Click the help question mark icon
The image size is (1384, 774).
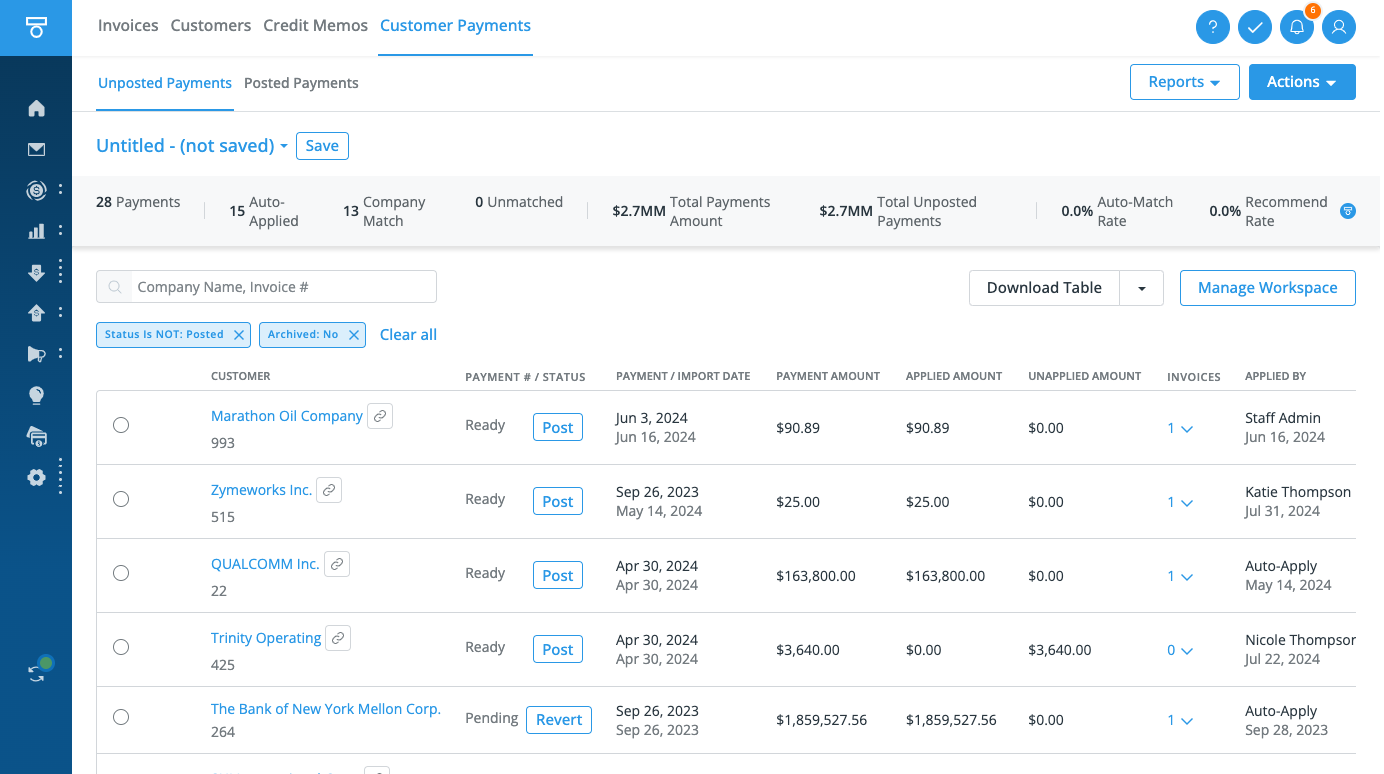click(x=1213, y=27)
